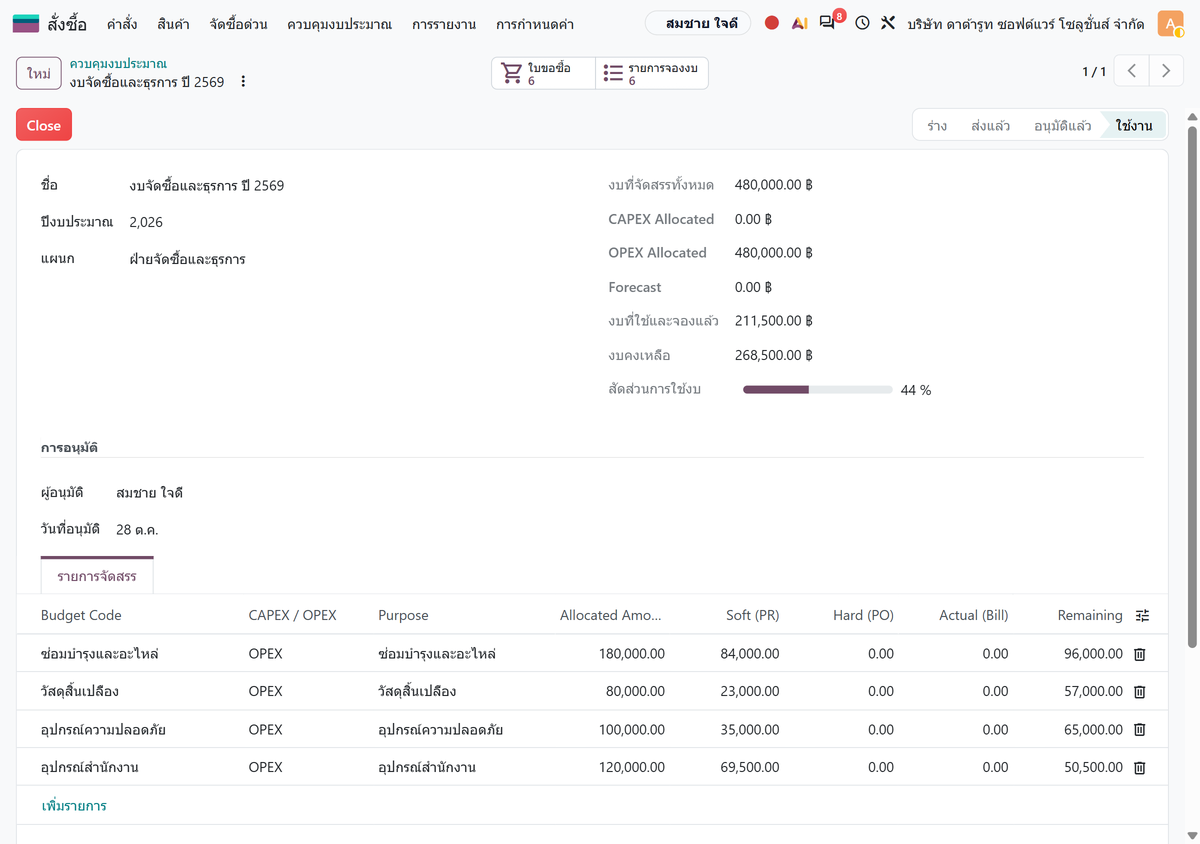Click the red recording indicator icon
This screenshot has height=844, width=1200.
[x=772, y=23]
